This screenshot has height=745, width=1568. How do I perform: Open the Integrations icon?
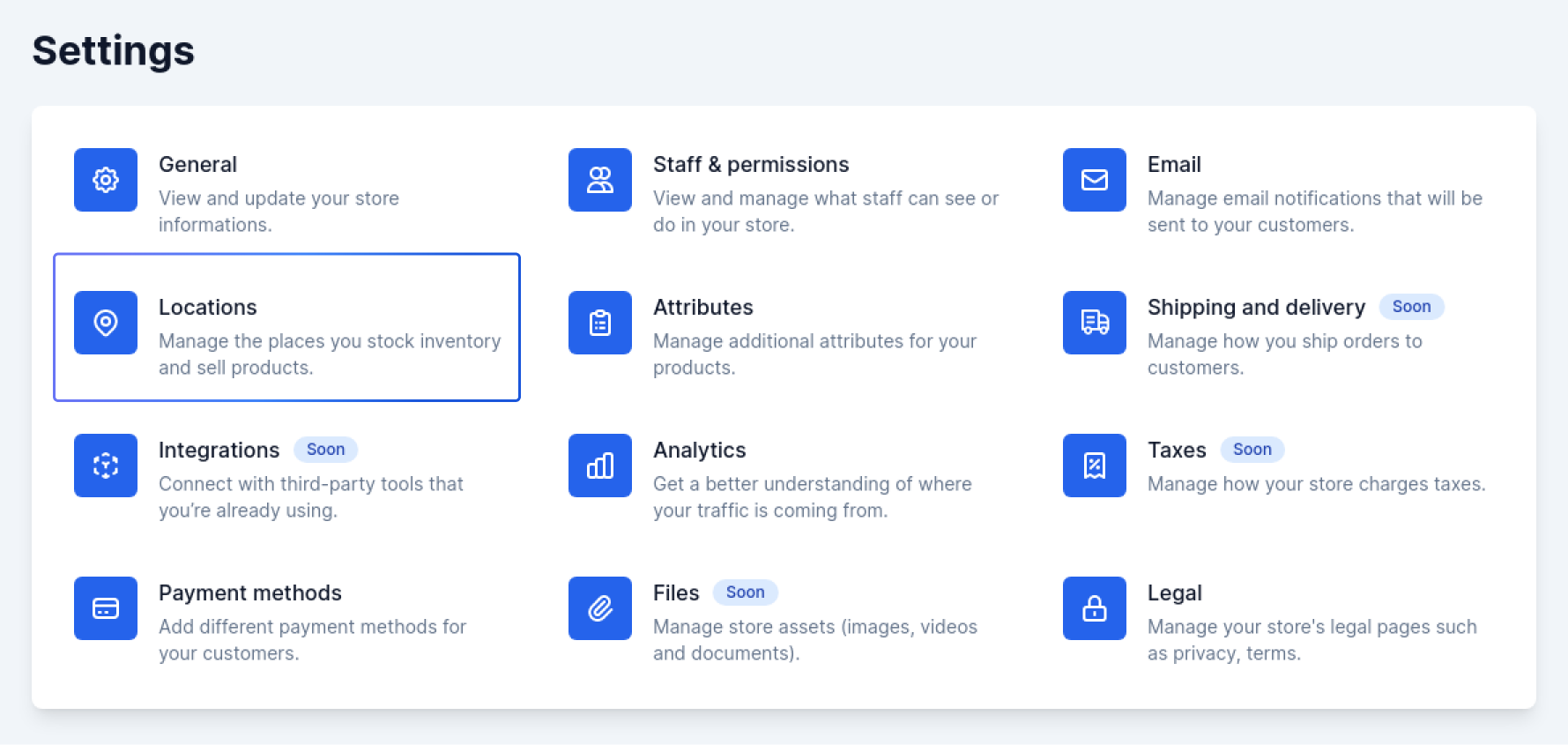(106, 466)
